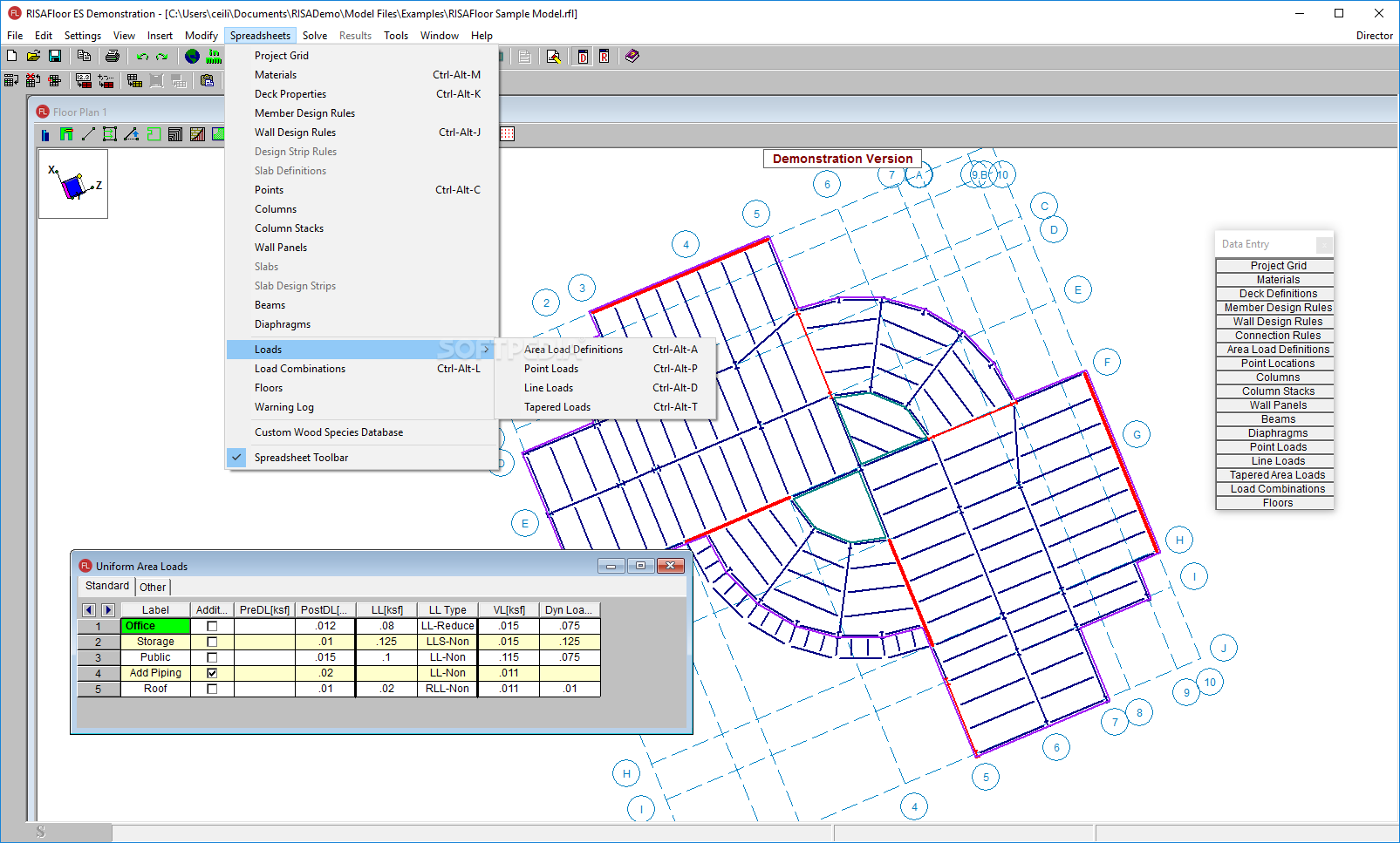Save the model using the floppy disk icon
Image resolution: width=1400 pixels, height=843 pixels.
[x=55, y=56]
